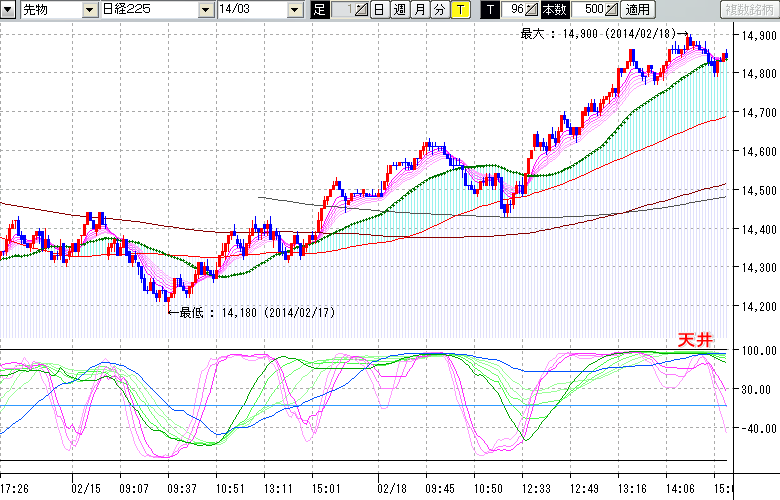The height and width of the screenshot is (500, 780).
Task: Click into the T value field showing 96
Action: click(513, 10)
